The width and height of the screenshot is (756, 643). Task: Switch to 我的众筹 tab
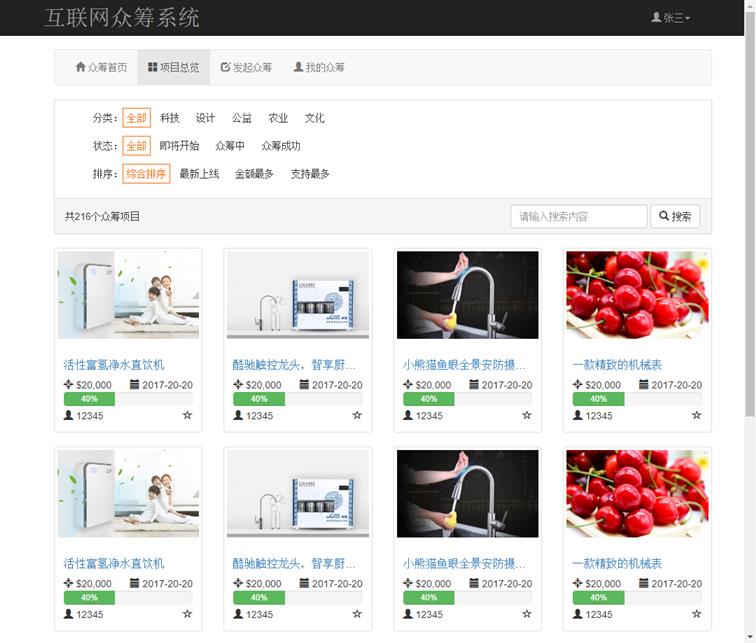(319, 67)
